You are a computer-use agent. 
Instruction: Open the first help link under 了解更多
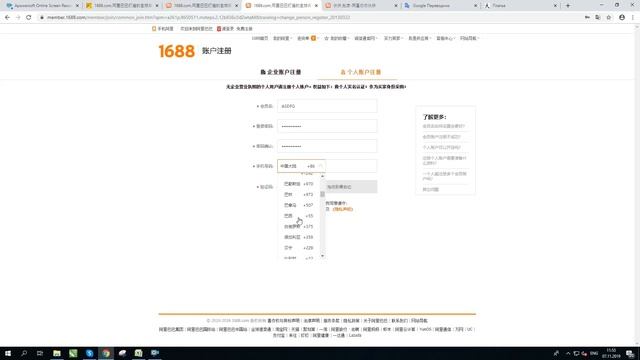[443, 127]
